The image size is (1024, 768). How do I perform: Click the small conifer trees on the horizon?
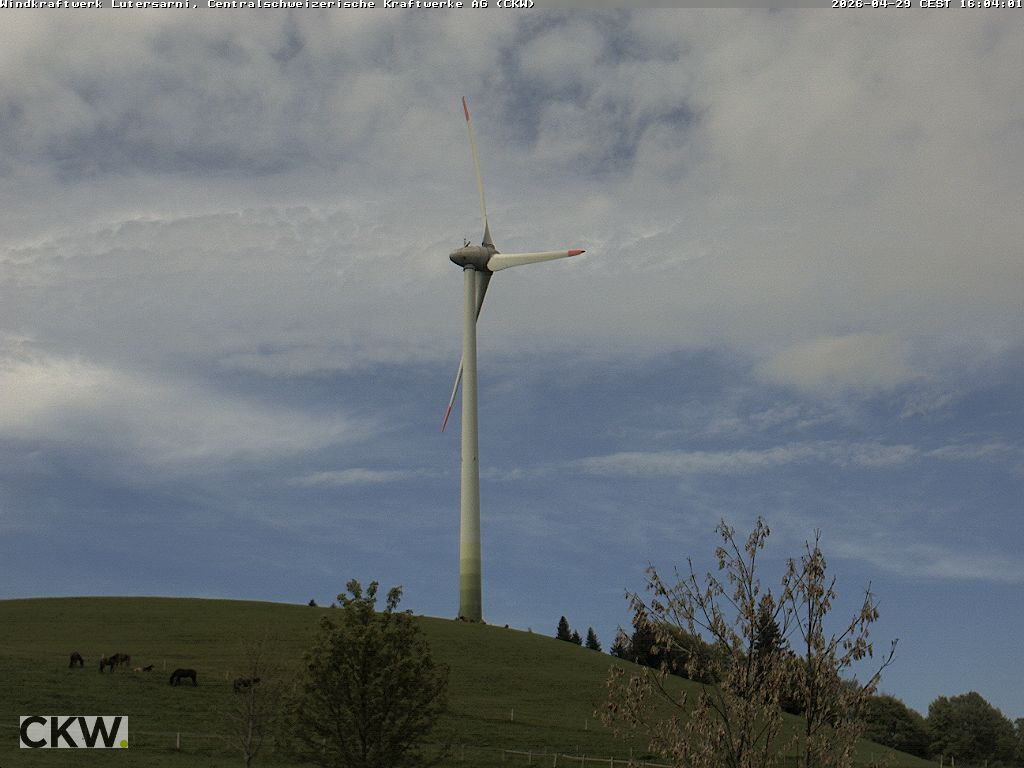(577, 634)
